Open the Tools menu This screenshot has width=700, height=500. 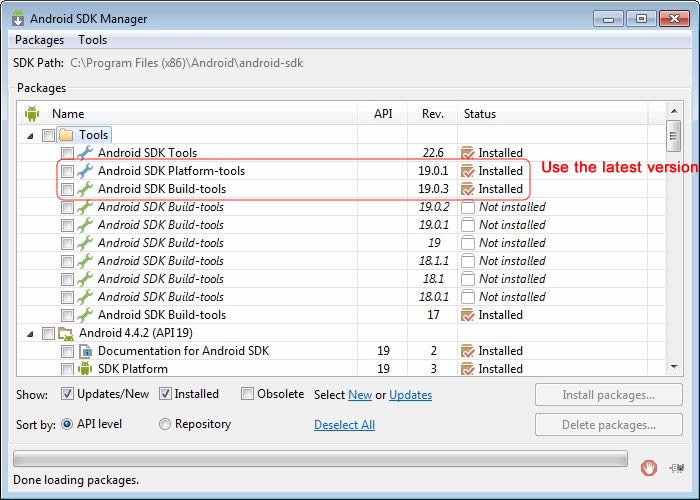point(92,40)
